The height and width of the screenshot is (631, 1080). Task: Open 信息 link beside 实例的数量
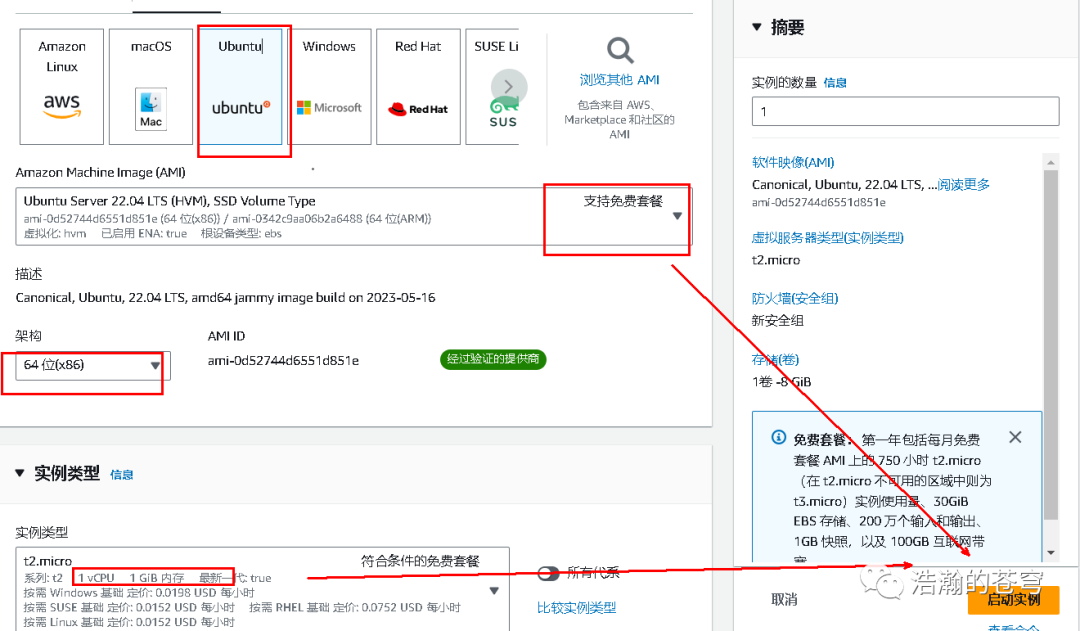tap(835, 83)
